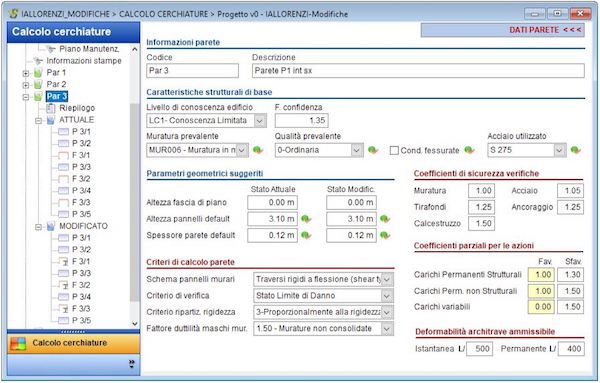The width and height of the screenshot is (600, 383).
Task: Open the Schema pannelli murari dropdown
Action: coord(387,279)
